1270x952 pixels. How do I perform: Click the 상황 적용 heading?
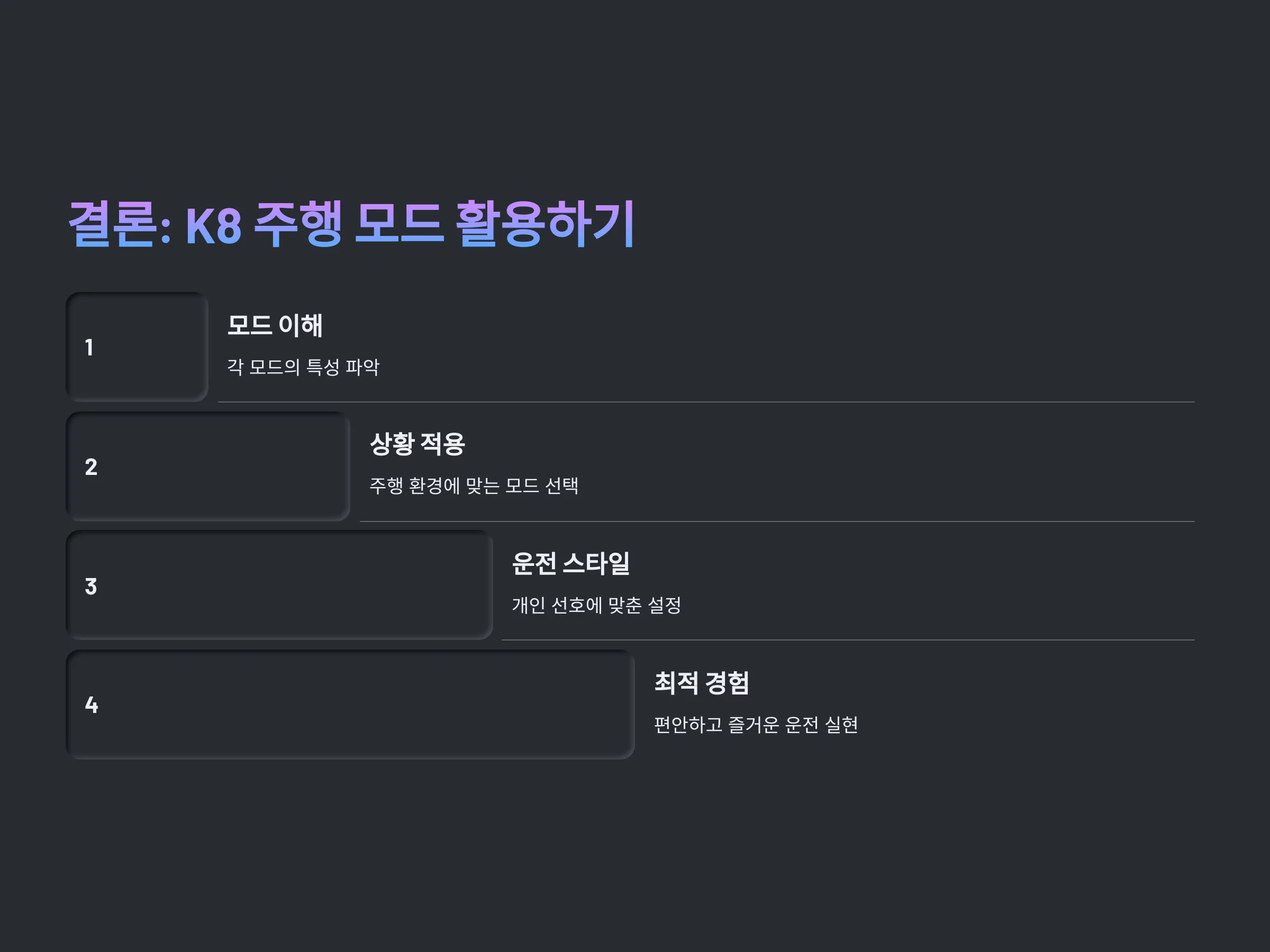[x=418, y=444]
